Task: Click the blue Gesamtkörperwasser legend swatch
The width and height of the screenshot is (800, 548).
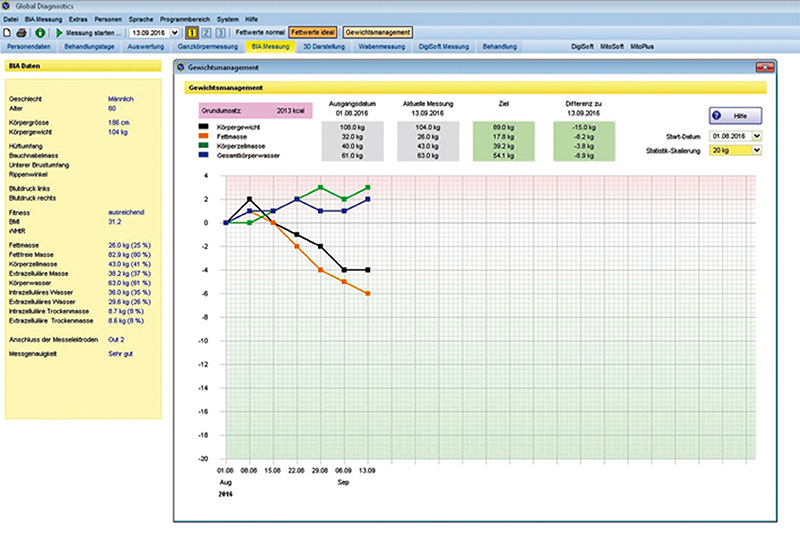Action: (204, 155)
